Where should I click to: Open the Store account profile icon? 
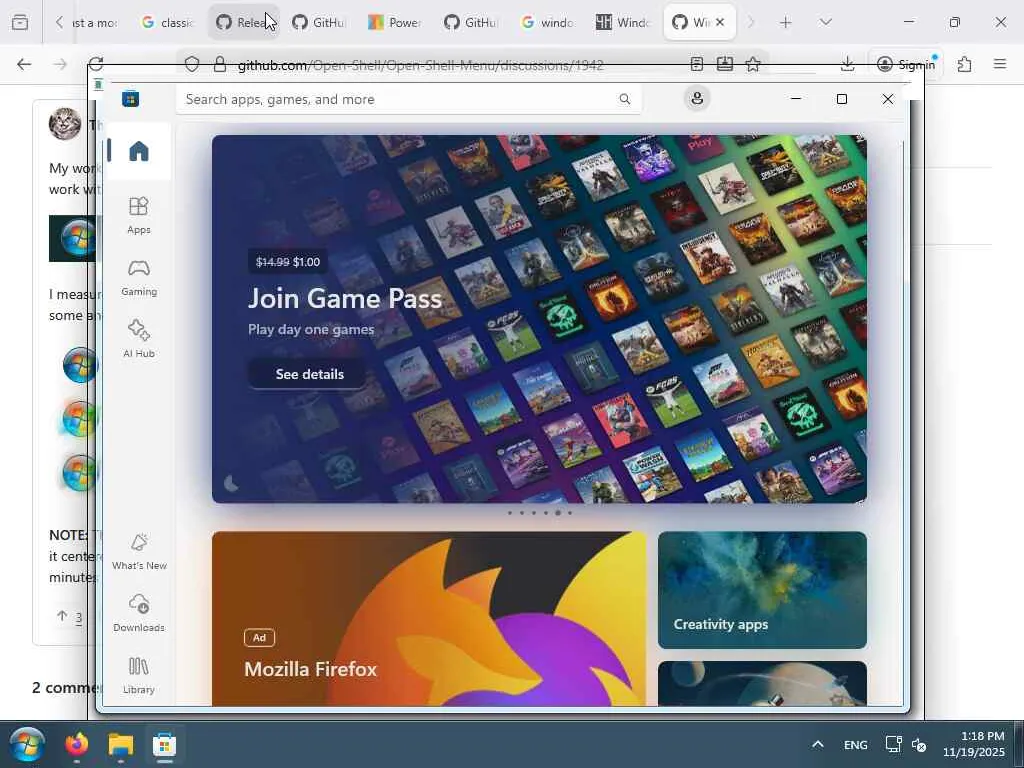697,99
